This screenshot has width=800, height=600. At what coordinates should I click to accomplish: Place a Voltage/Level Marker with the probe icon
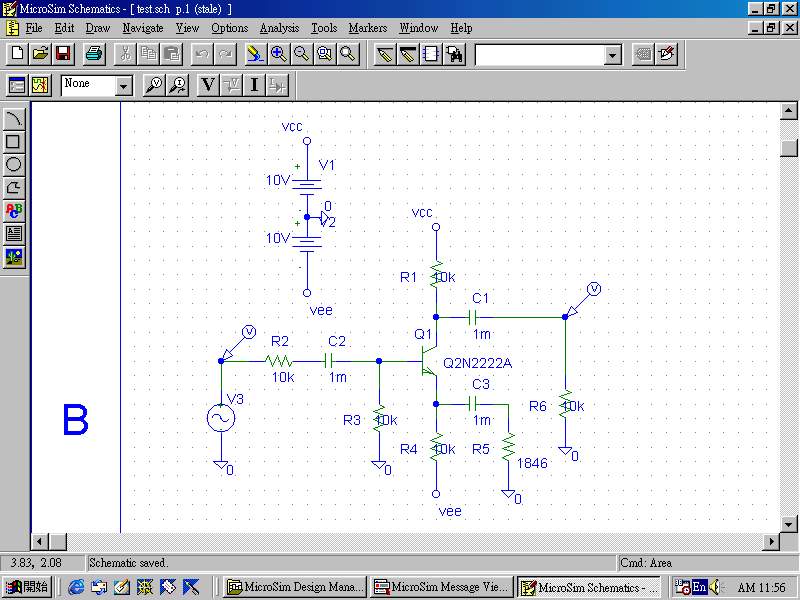(154, 85)
